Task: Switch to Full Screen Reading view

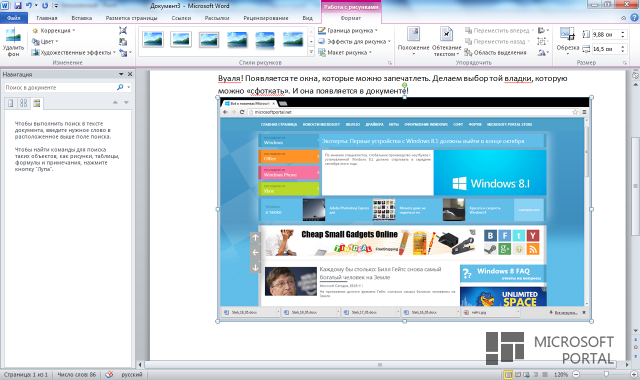Action: point(518,374)
